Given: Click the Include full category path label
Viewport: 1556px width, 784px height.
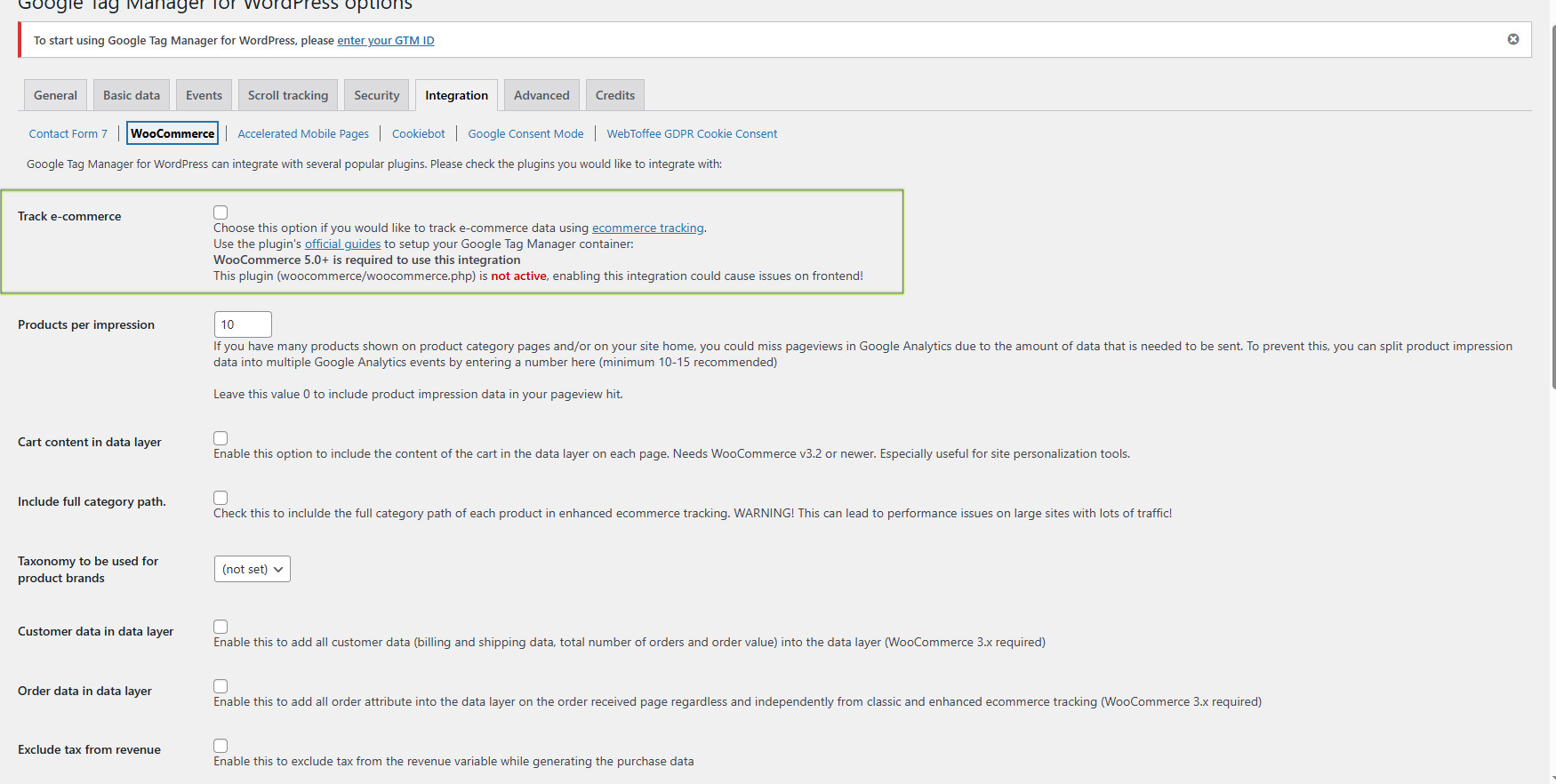Looking at the screenshot, I should pyautogui.click(x=92, y=501).
